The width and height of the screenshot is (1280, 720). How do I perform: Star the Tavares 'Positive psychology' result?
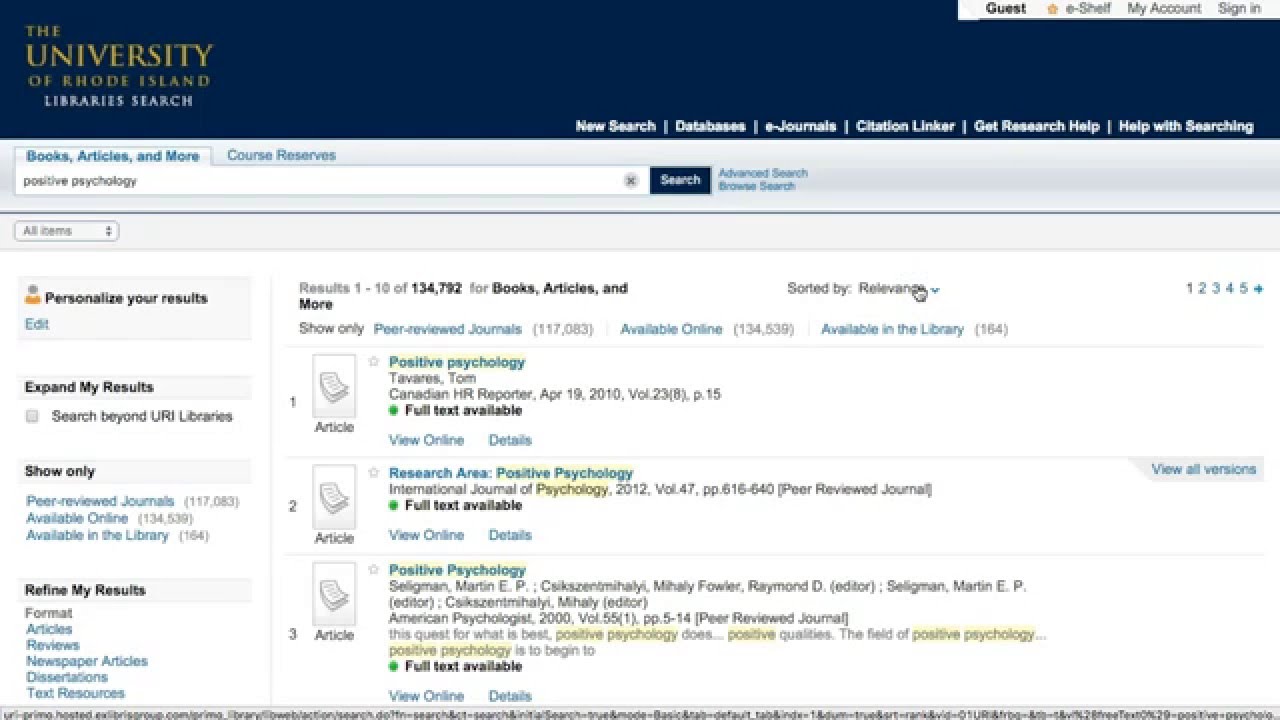tap(374, 362)
